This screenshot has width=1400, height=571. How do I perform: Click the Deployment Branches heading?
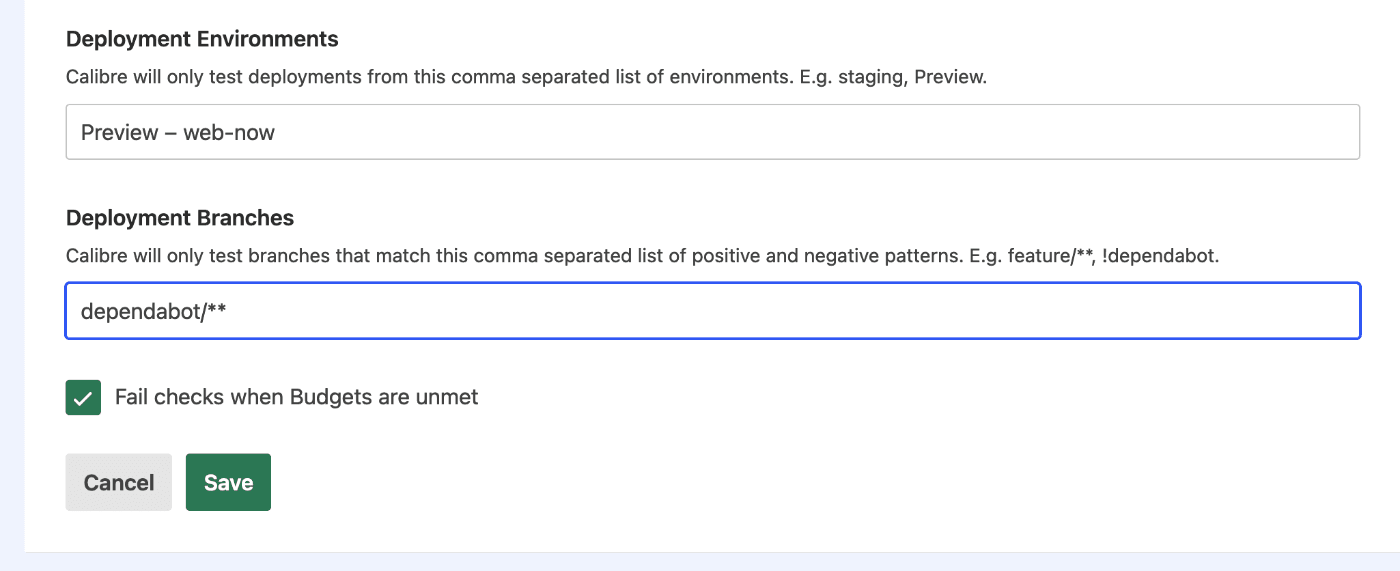[x=180, y=218]
